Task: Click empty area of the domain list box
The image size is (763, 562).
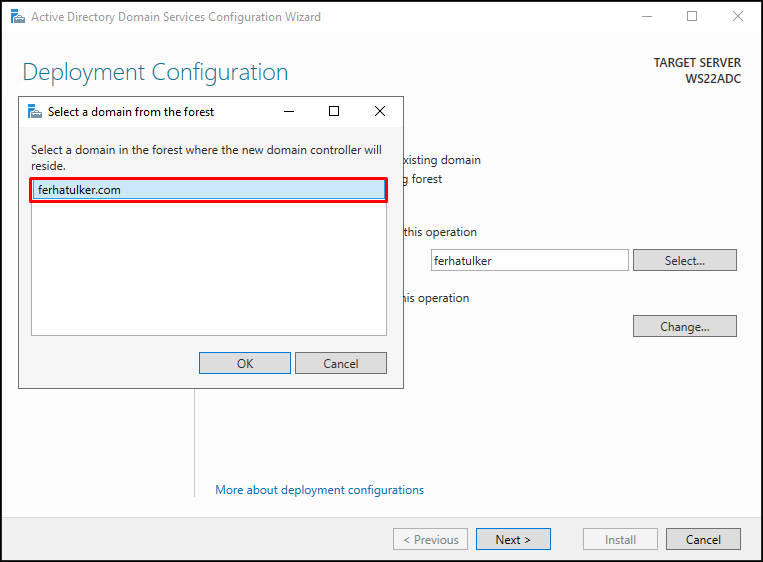Action: (x=209, y=268)
